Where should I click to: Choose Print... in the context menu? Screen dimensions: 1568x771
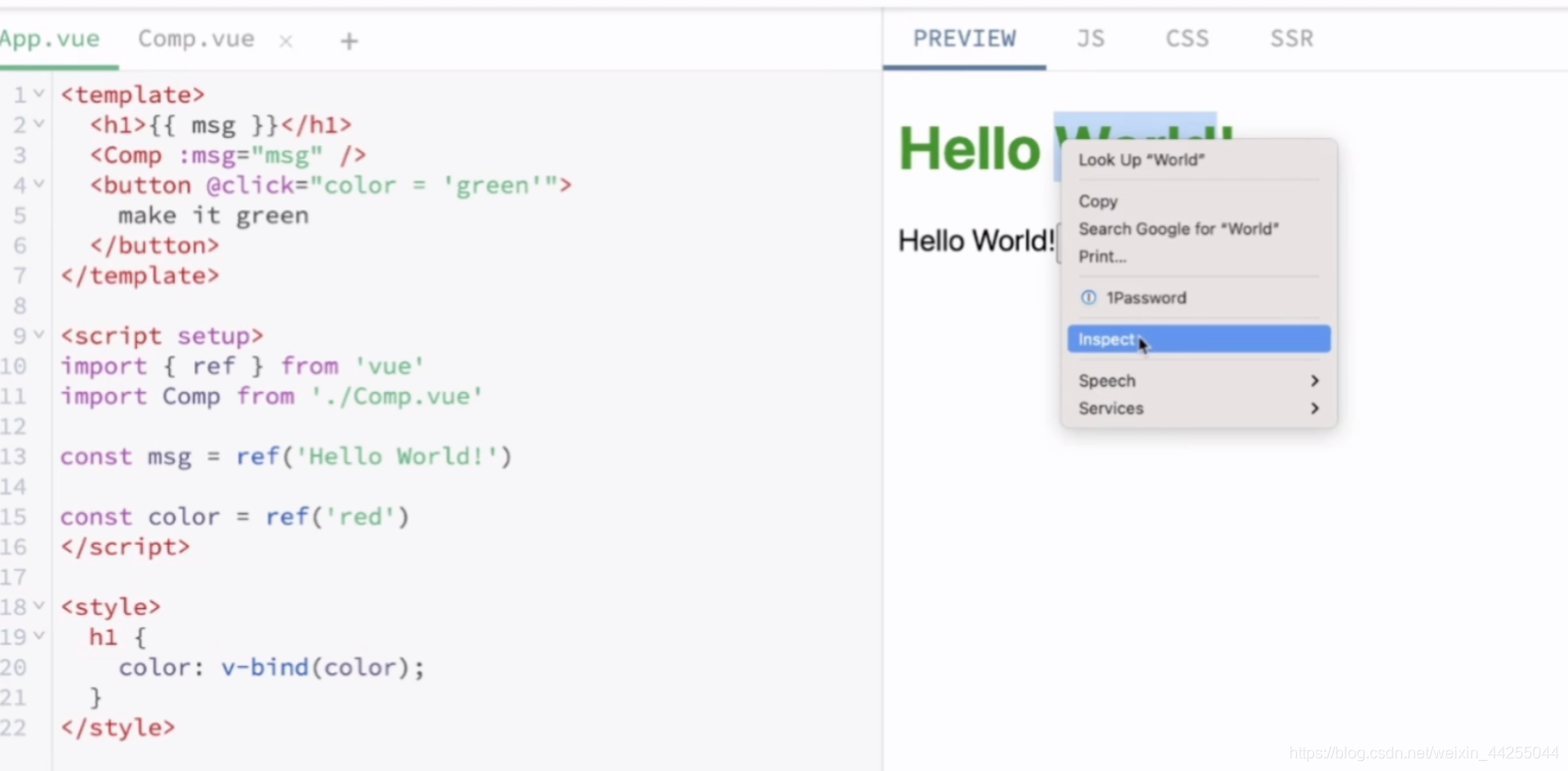pos(1199,256)
